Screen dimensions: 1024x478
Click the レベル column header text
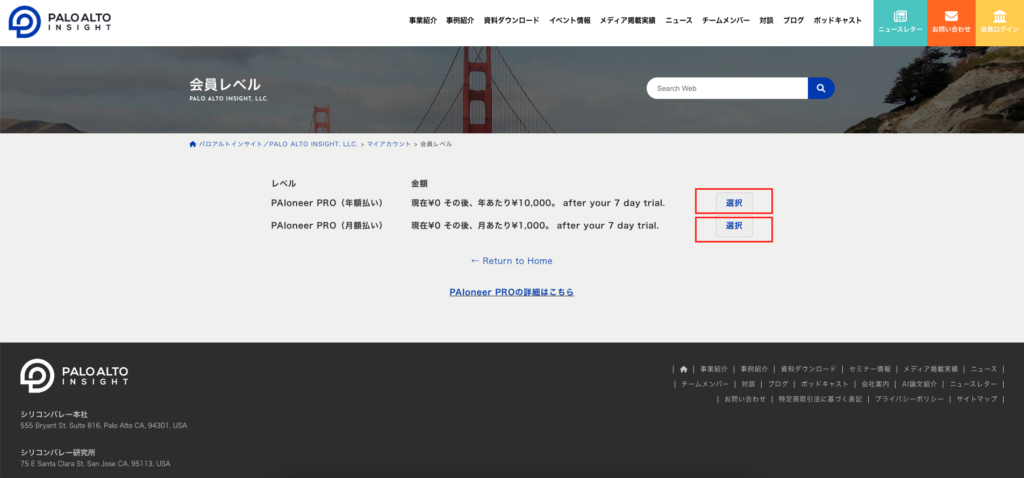point(283,183)
